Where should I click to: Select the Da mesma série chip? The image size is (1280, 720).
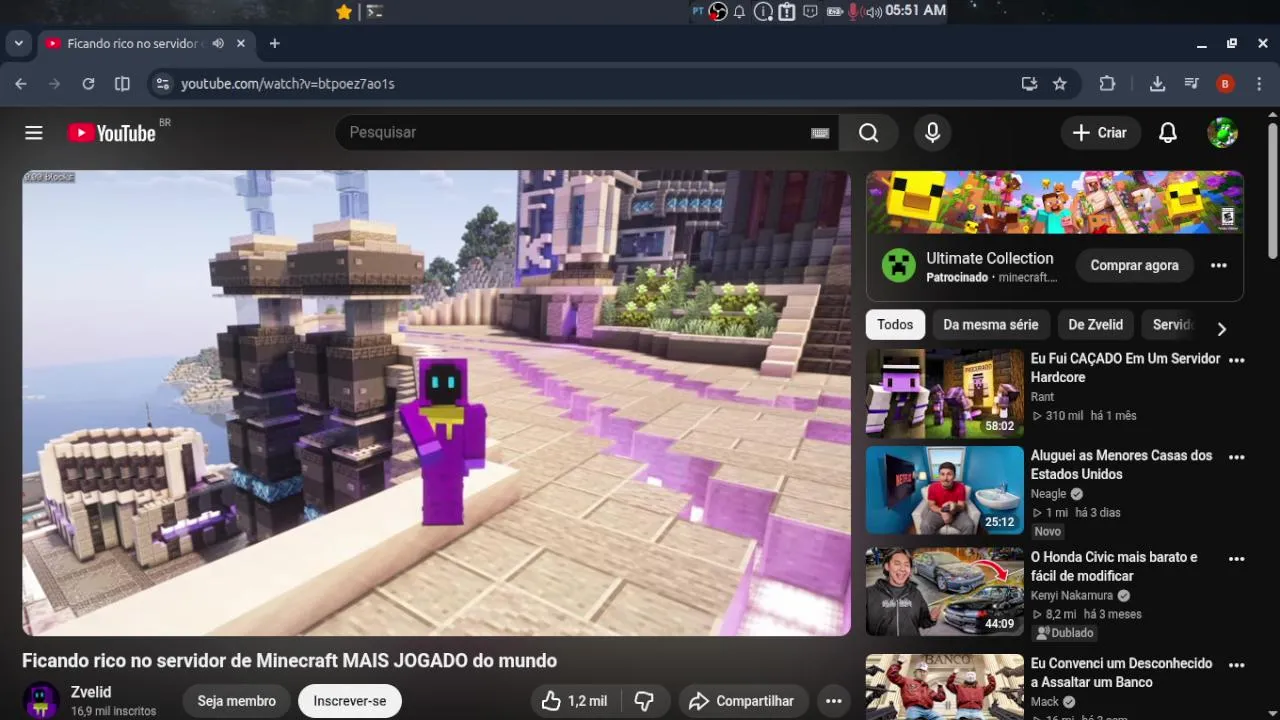[x=991, y=325]
